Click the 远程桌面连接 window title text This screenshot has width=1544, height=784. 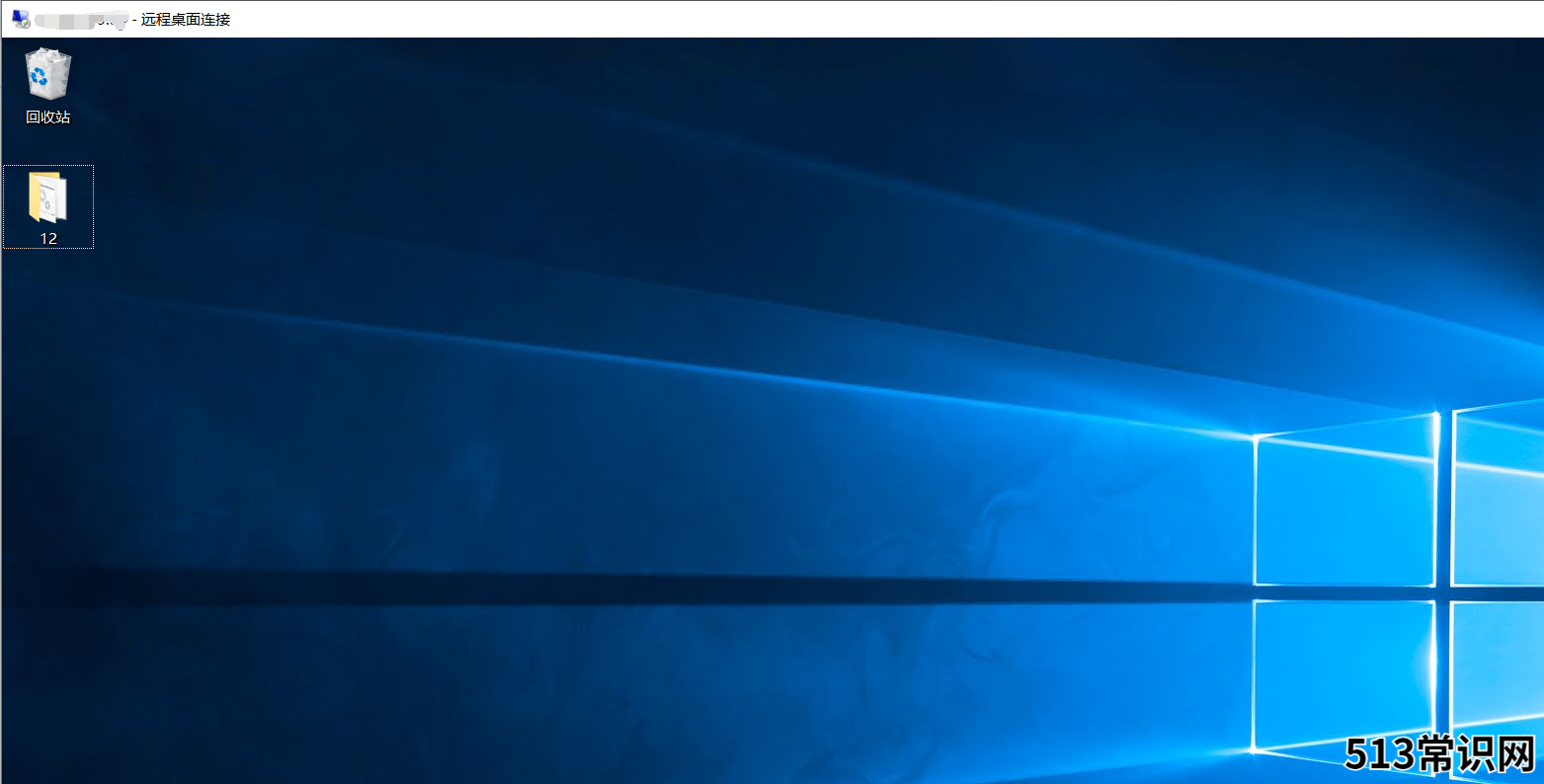[186, 19]
